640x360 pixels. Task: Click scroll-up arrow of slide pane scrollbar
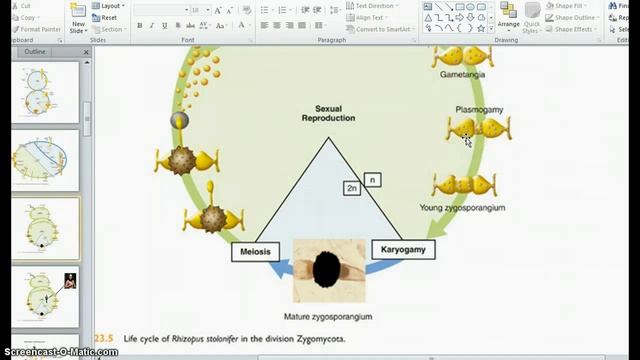[87, 62]
